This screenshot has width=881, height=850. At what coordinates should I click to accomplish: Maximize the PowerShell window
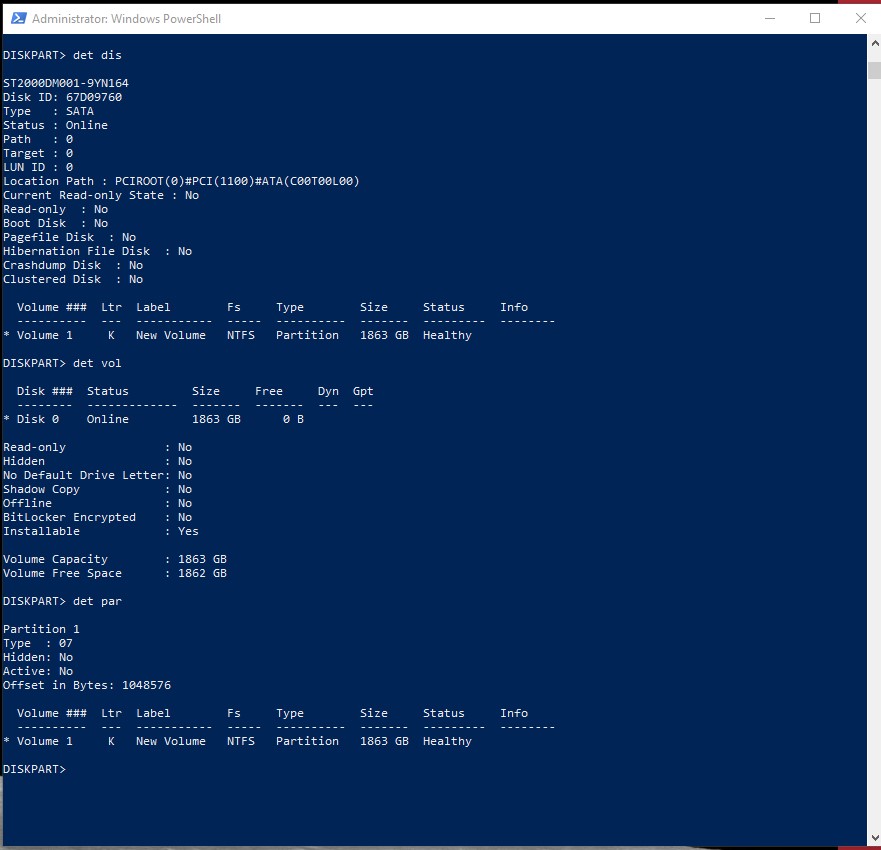tap(815, 18)
